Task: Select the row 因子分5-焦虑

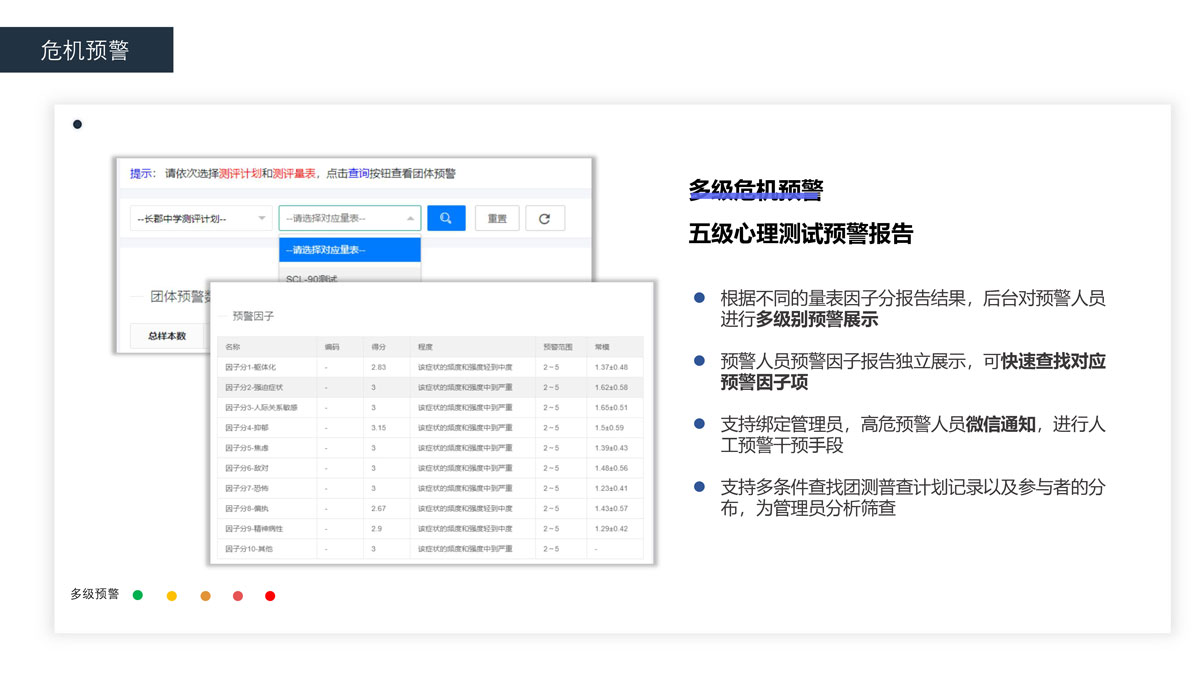Action: [x=430, y=448]
